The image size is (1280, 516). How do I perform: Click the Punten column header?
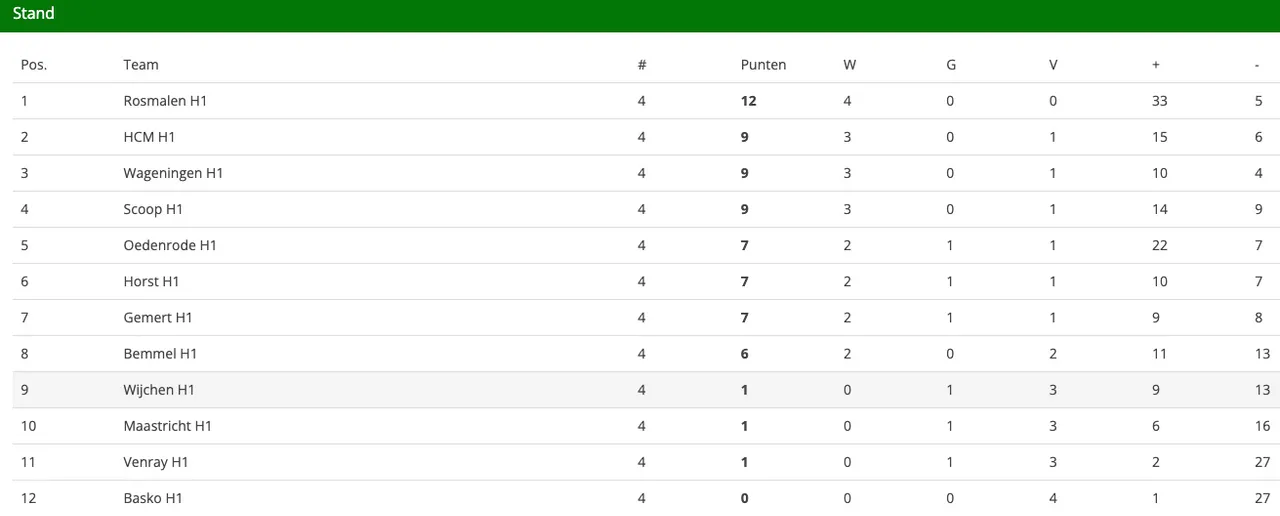[763, 65]
